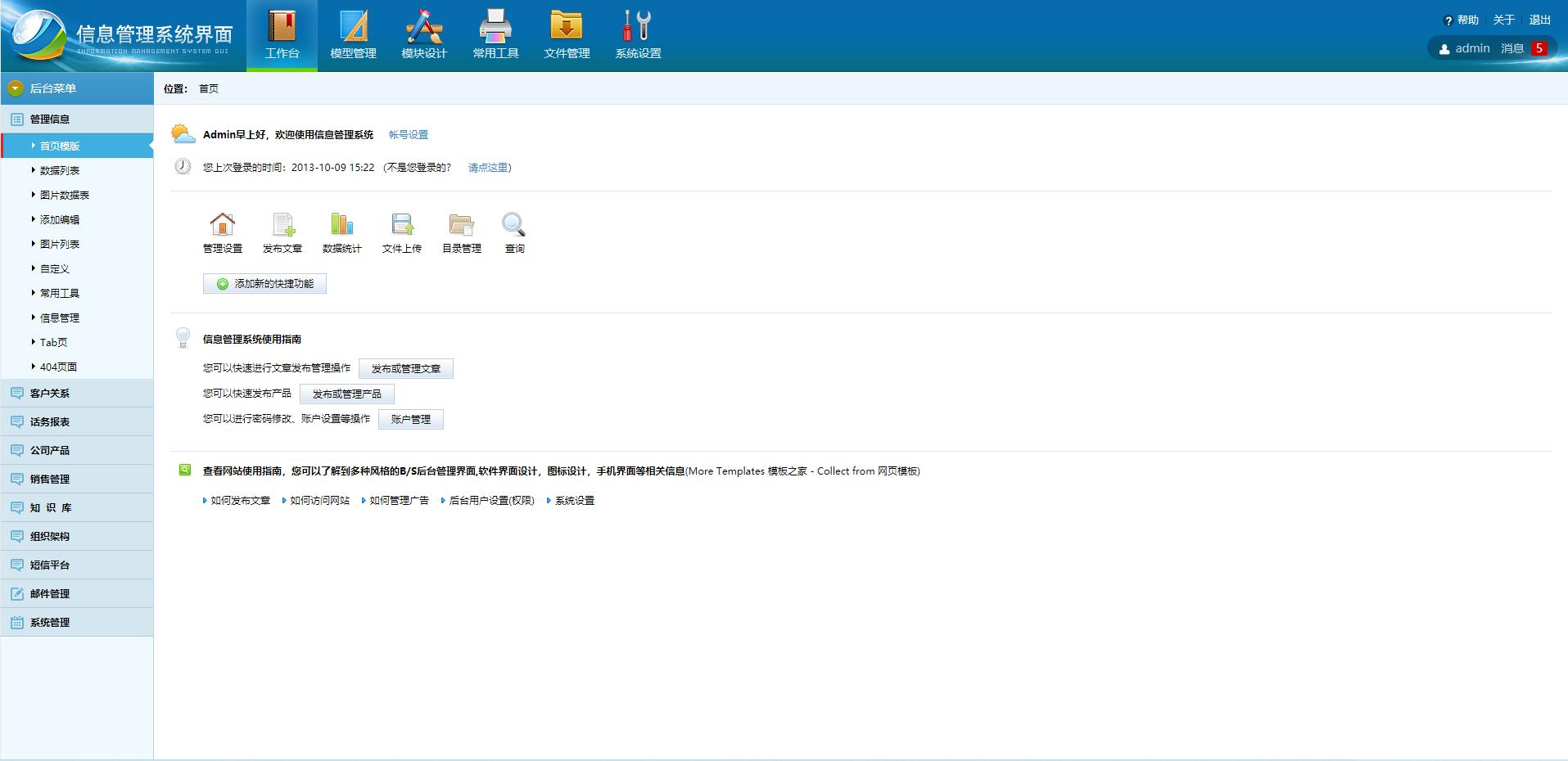The image size is (1568, 761).
Task: Select 数据列表 in the sidebar menu
Action: [x=60, y=171]
